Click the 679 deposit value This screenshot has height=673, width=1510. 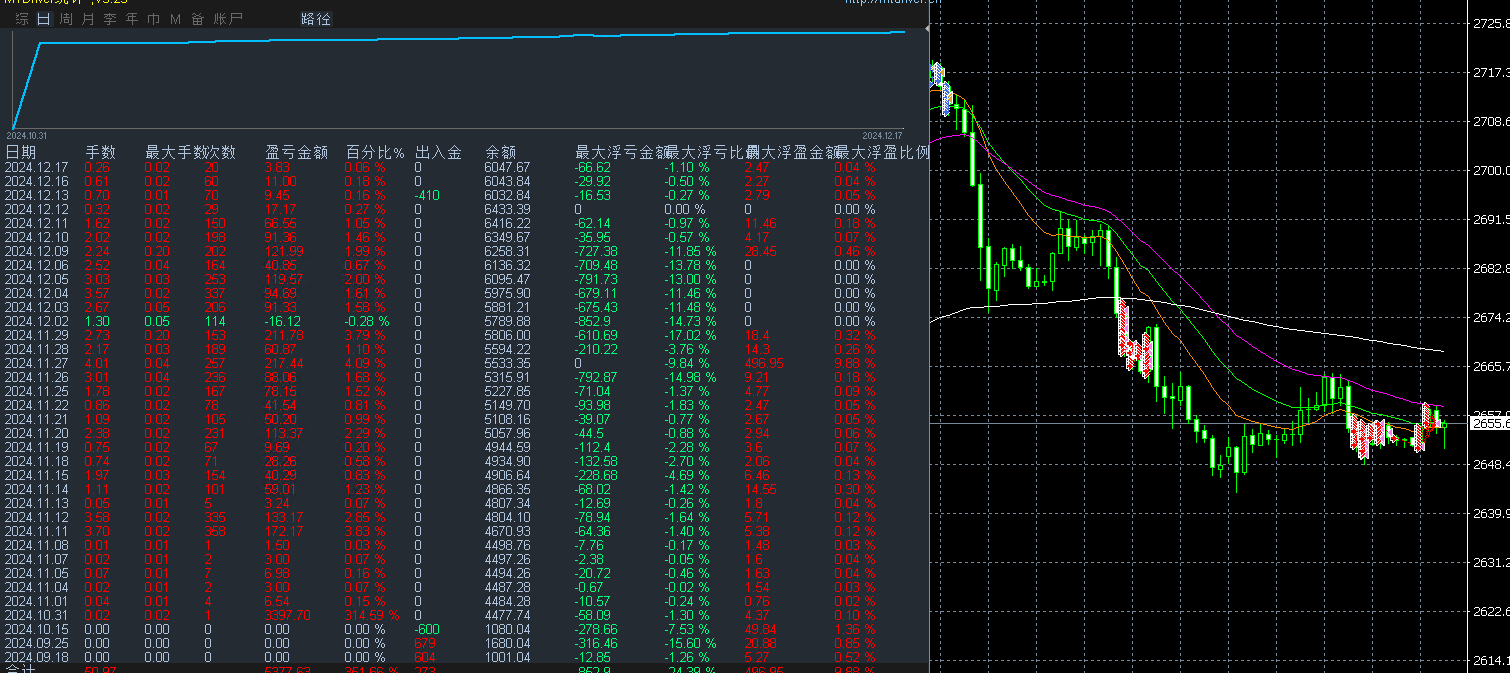(426, 643)
